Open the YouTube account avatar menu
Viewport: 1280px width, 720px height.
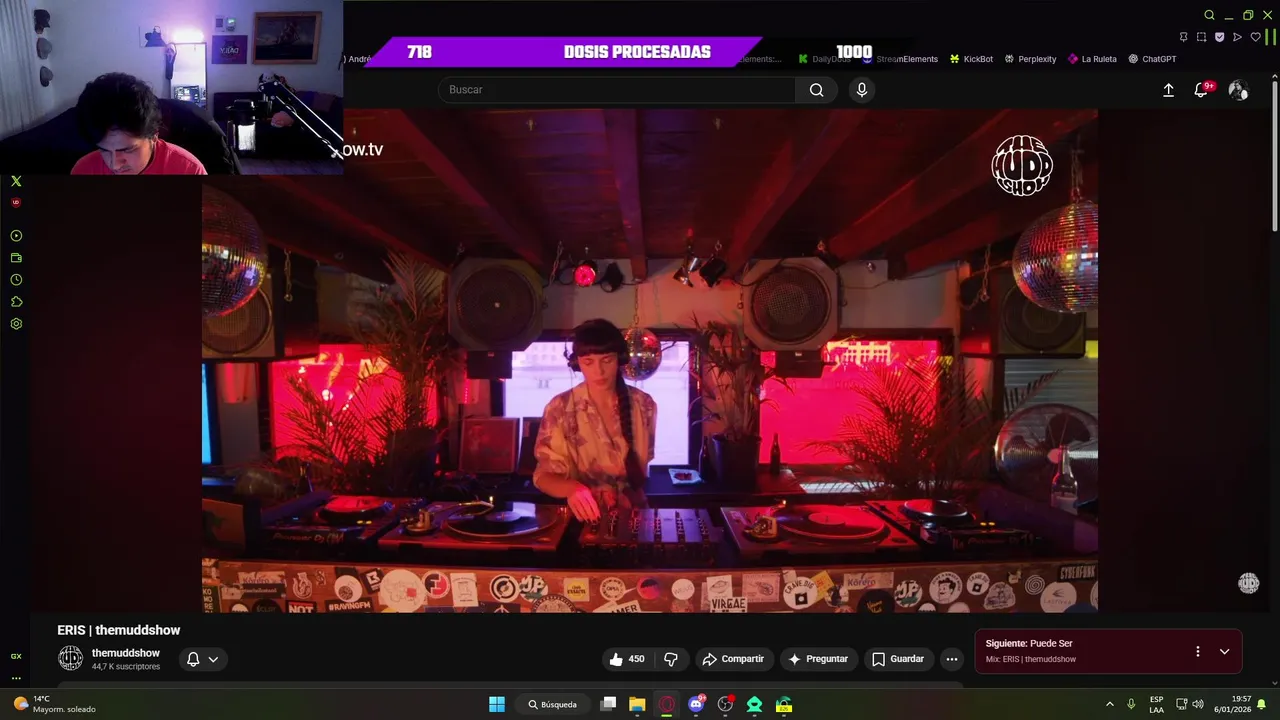1238,90
